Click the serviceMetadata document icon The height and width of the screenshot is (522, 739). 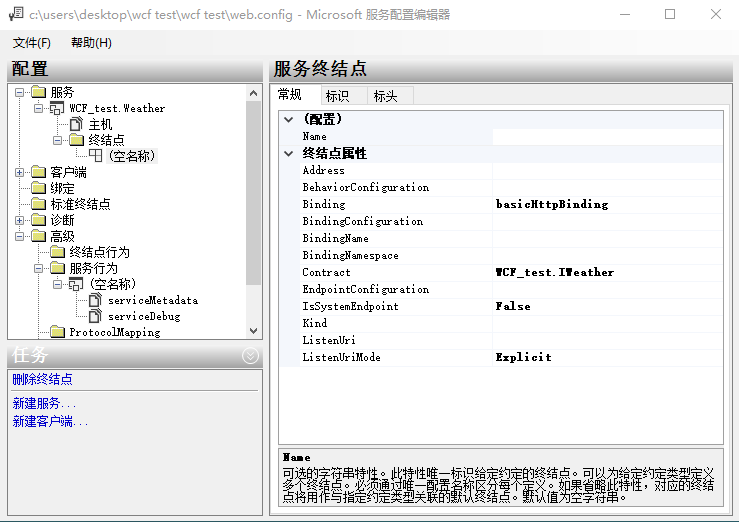pos(95,300)
